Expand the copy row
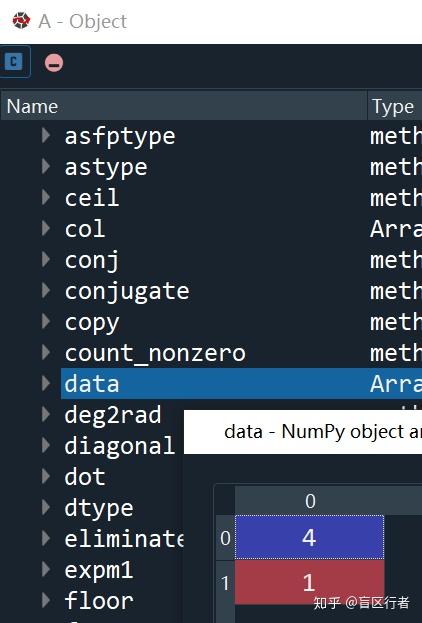 tap(46, 321)
